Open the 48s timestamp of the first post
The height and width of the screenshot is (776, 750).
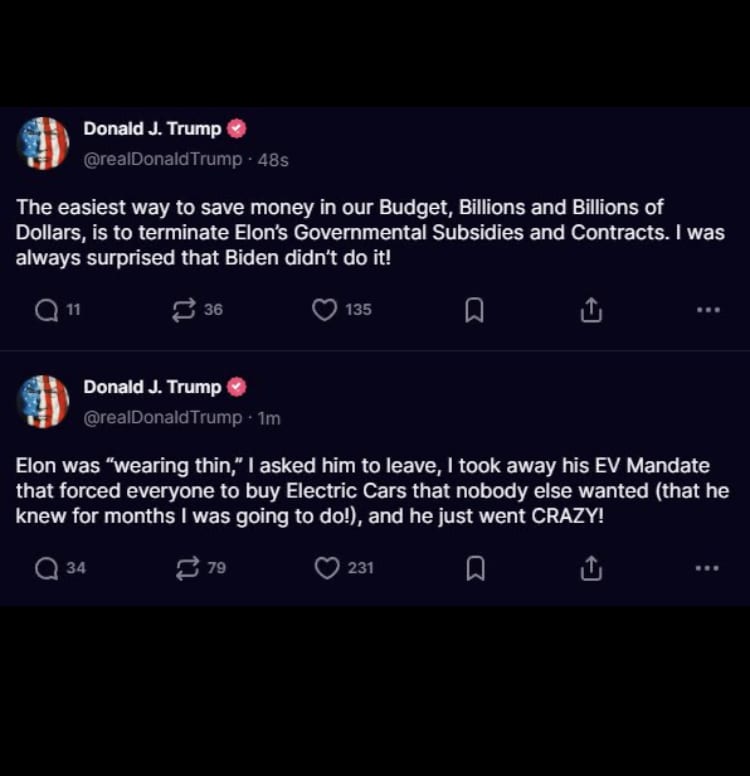[x=273, y=160]
